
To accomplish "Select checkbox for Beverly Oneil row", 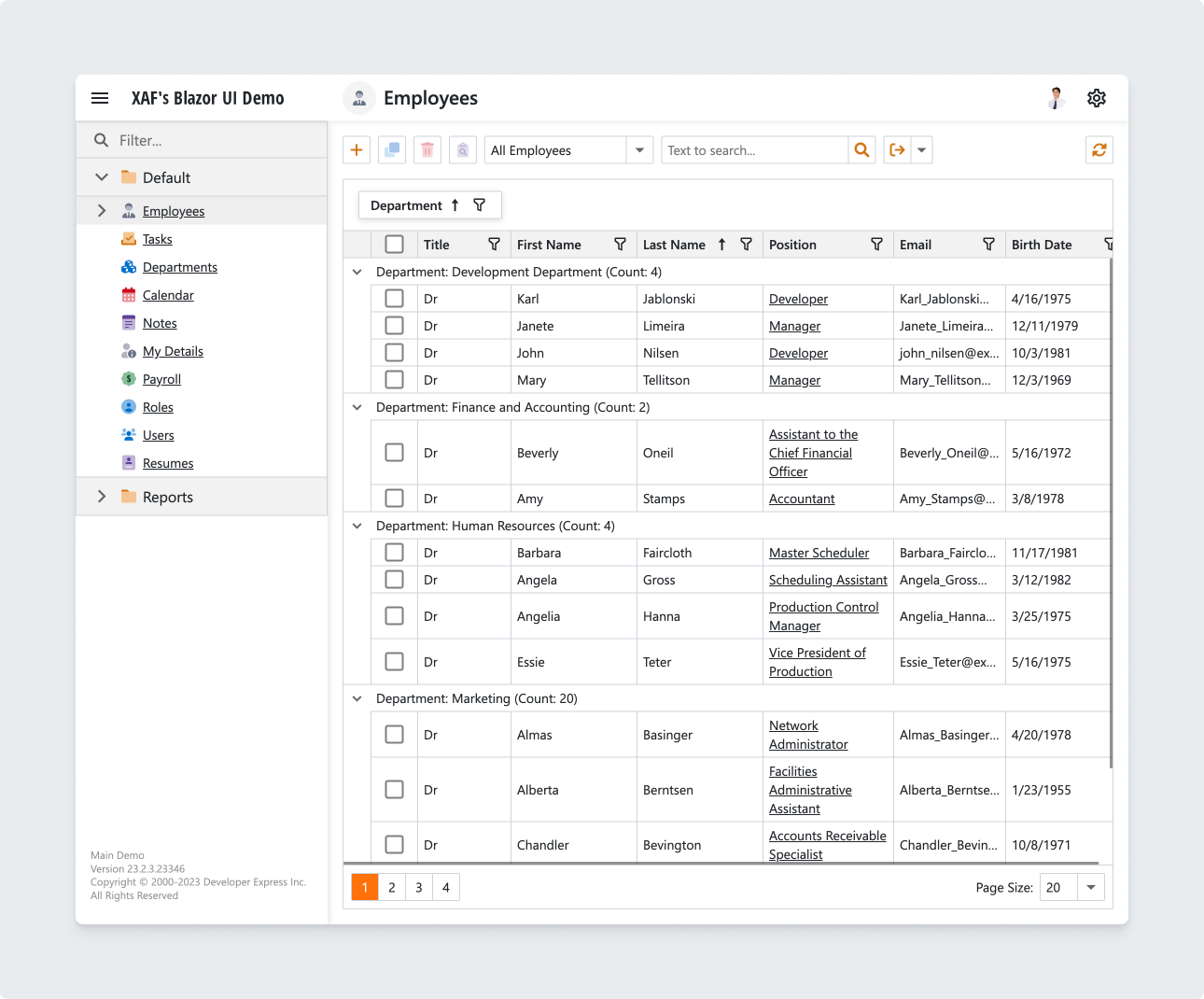I will click(394, 453).
